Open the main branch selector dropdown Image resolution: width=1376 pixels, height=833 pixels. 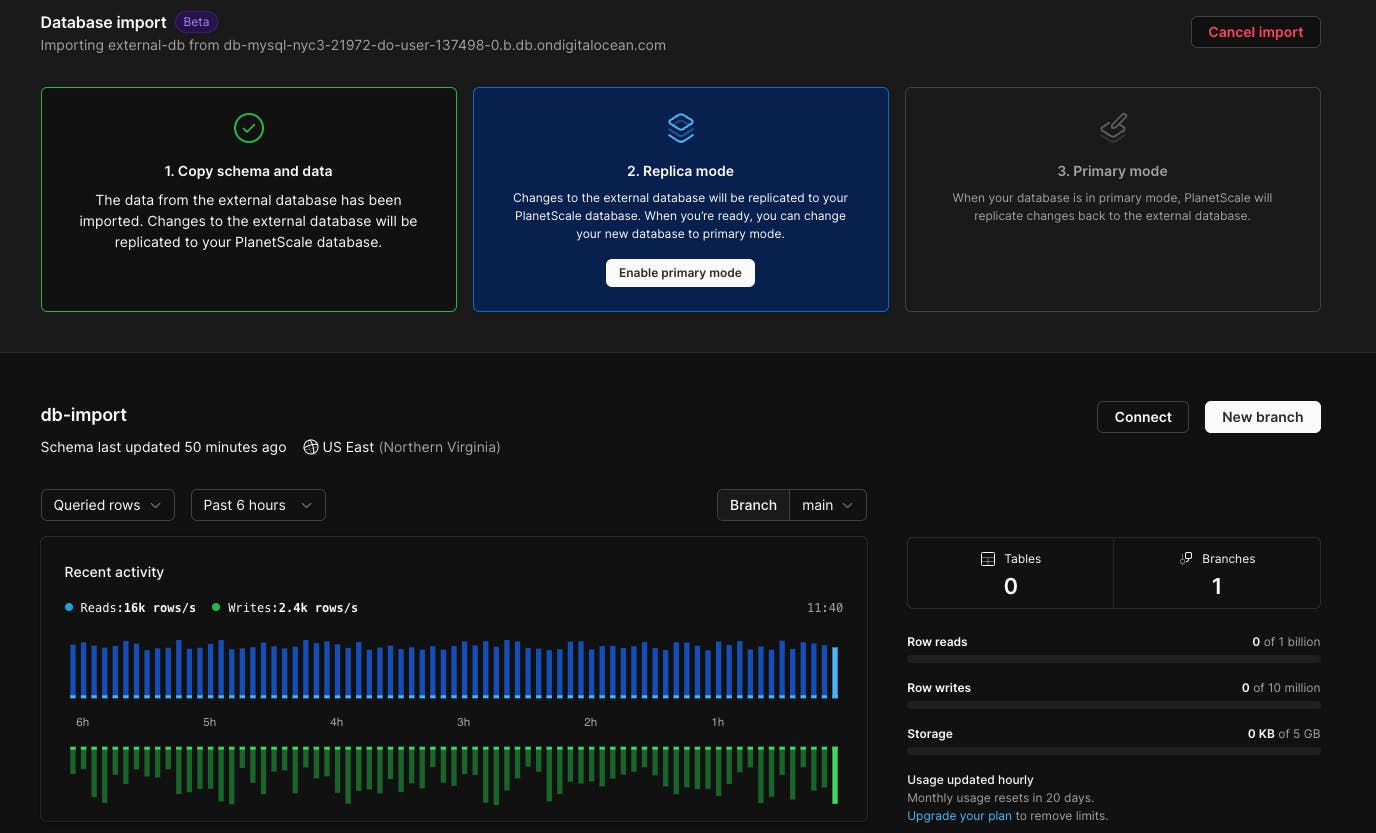[827, 505]
